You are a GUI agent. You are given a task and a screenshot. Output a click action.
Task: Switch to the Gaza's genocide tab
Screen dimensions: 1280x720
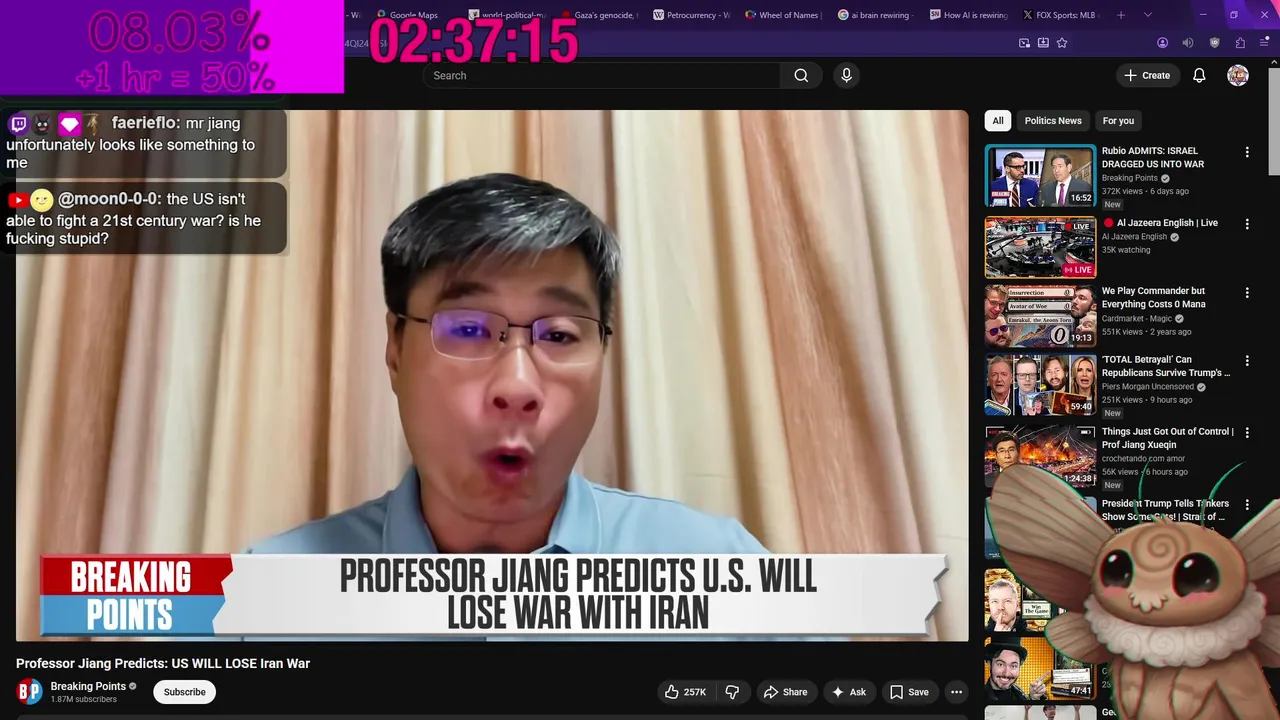pyautogui.click(x=600, y=15)
